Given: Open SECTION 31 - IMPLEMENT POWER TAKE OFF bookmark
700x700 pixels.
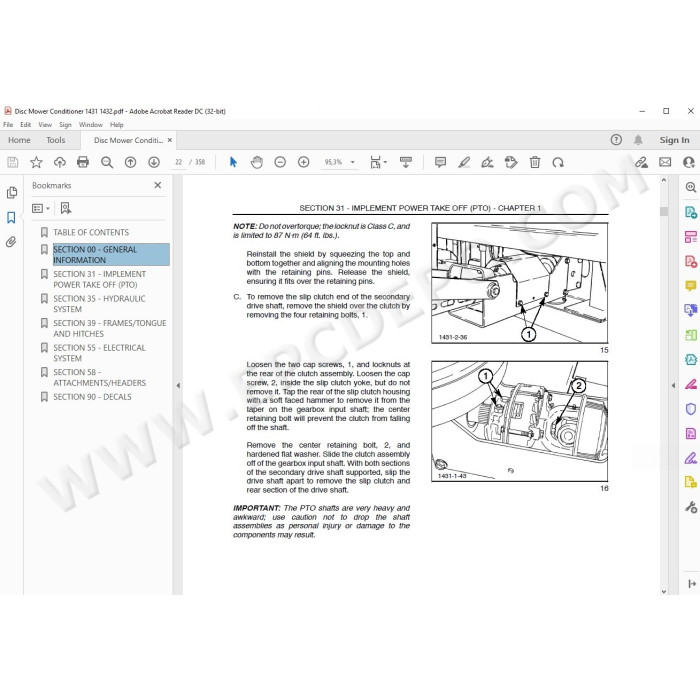Looking at the screenshot, I should coord(100,279).
